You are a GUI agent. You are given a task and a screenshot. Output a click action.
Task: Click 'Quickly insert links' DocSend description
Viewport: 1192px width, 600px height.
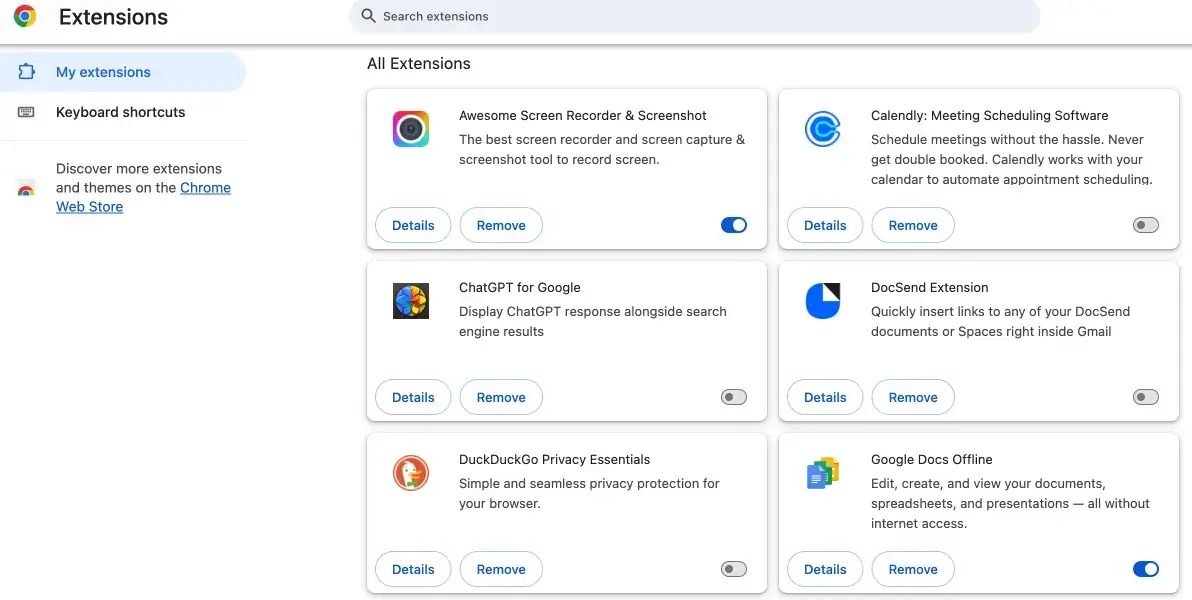pos(1000,322)
